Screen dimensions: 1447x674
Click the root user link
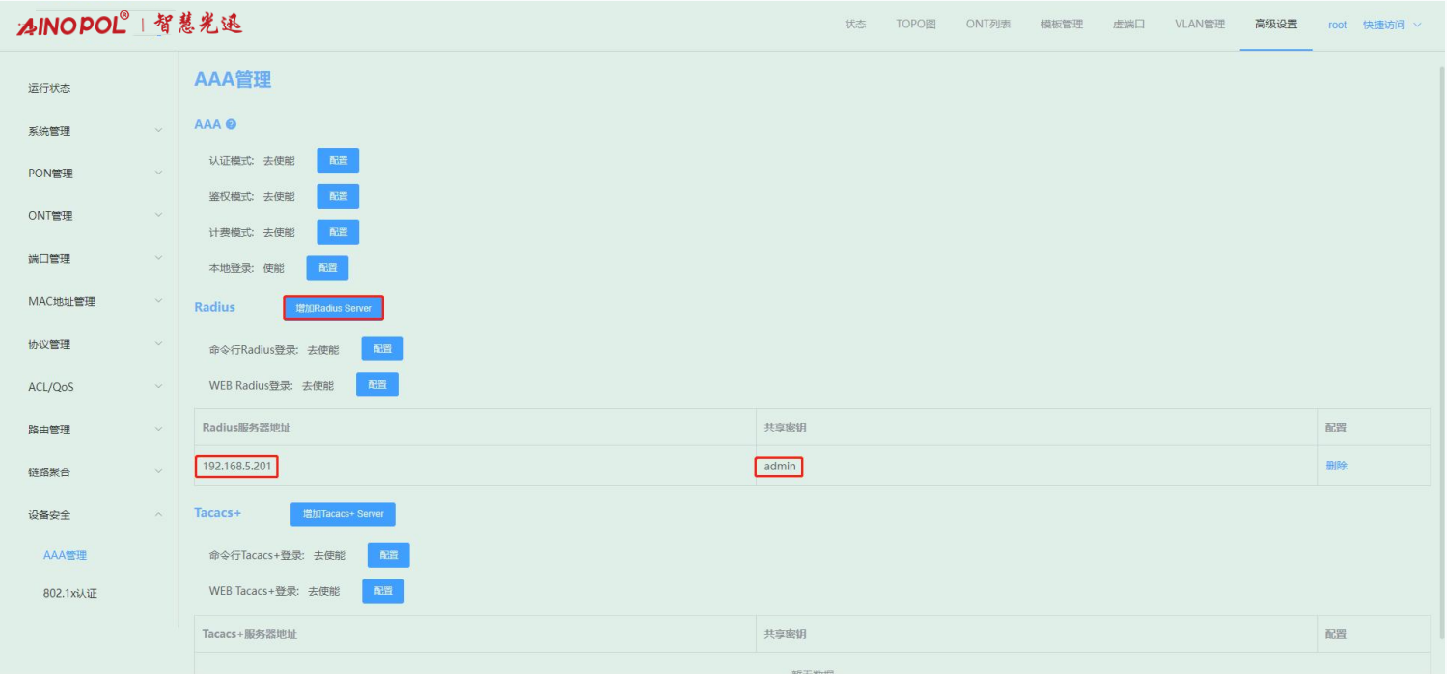[1337, 25]
